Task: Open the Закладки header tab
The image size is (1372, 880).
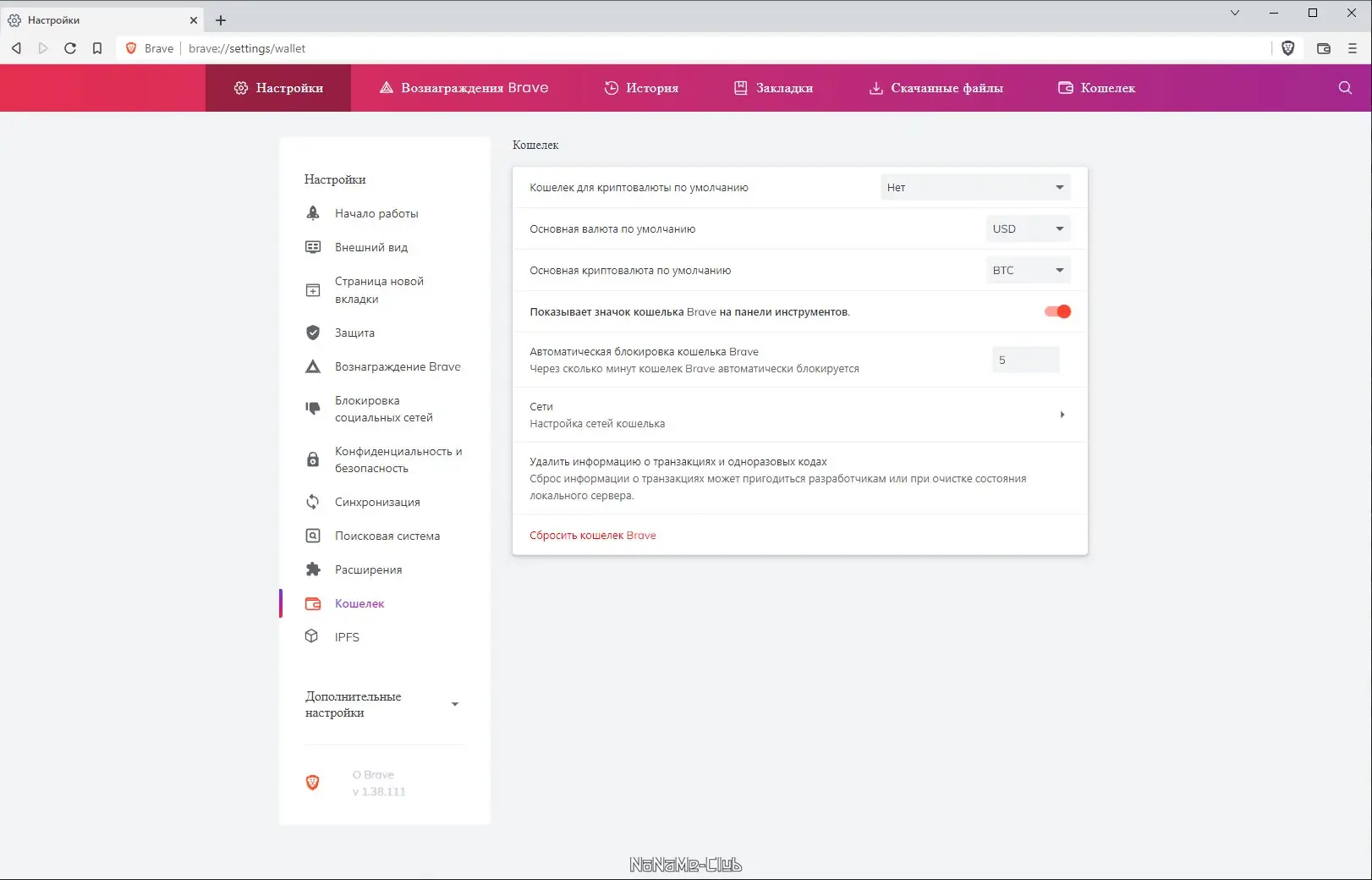Action: 773,88
